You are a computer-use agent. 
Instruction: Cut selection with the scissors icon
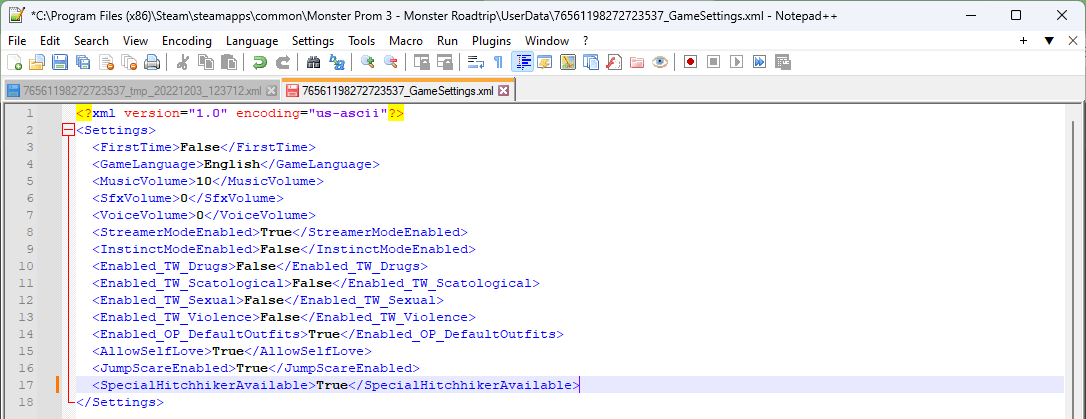(x=183, y=63)
